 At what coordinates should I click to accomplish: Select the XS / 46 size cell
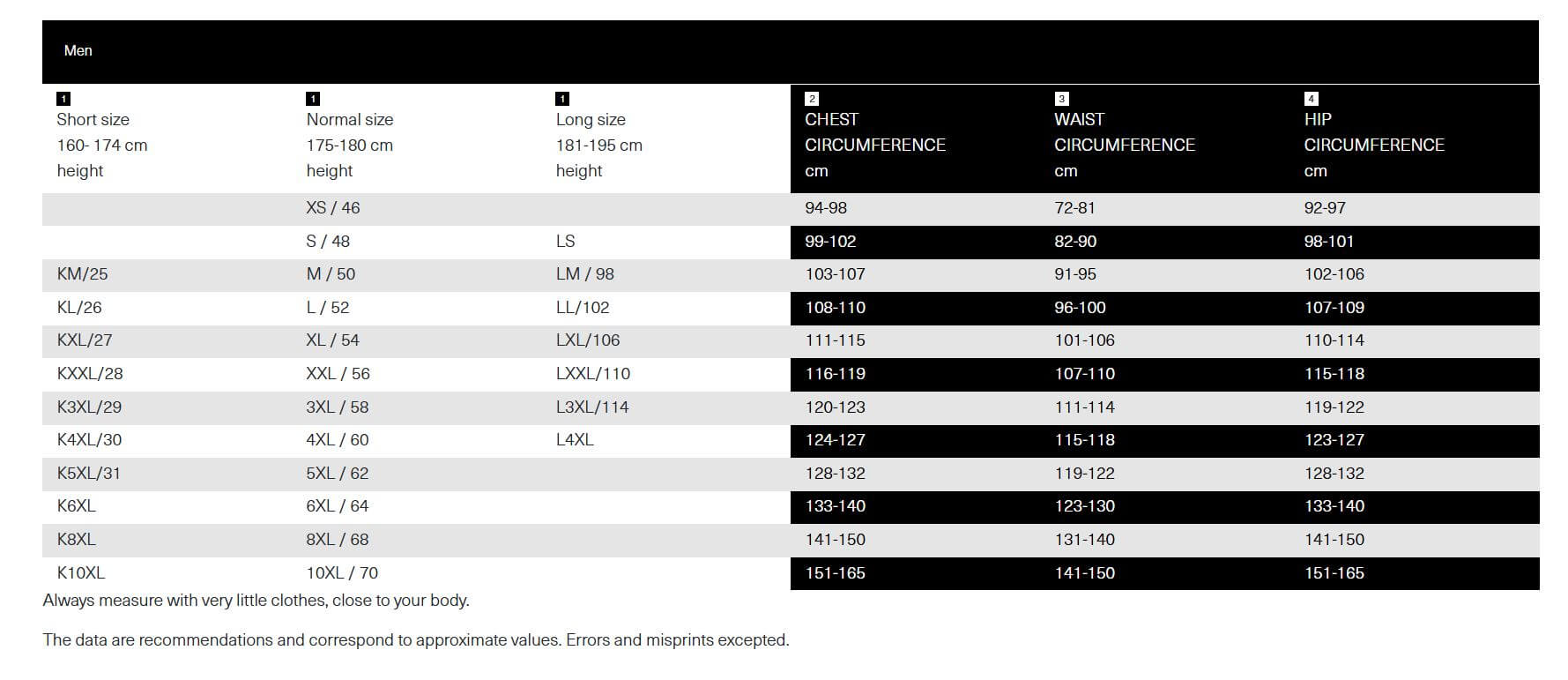point(333,208)
